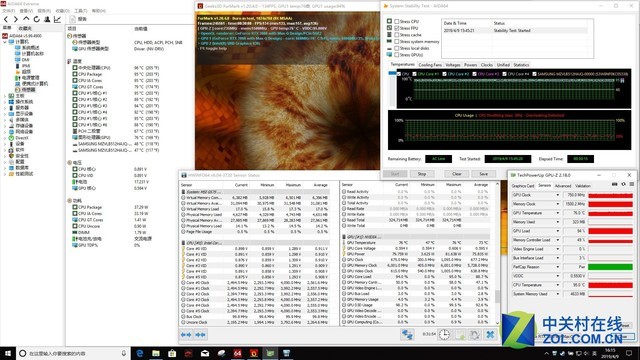Click HWiNFO second double-arrow collapse icon
The image size is (640, 360).
[x=200, y=335]
